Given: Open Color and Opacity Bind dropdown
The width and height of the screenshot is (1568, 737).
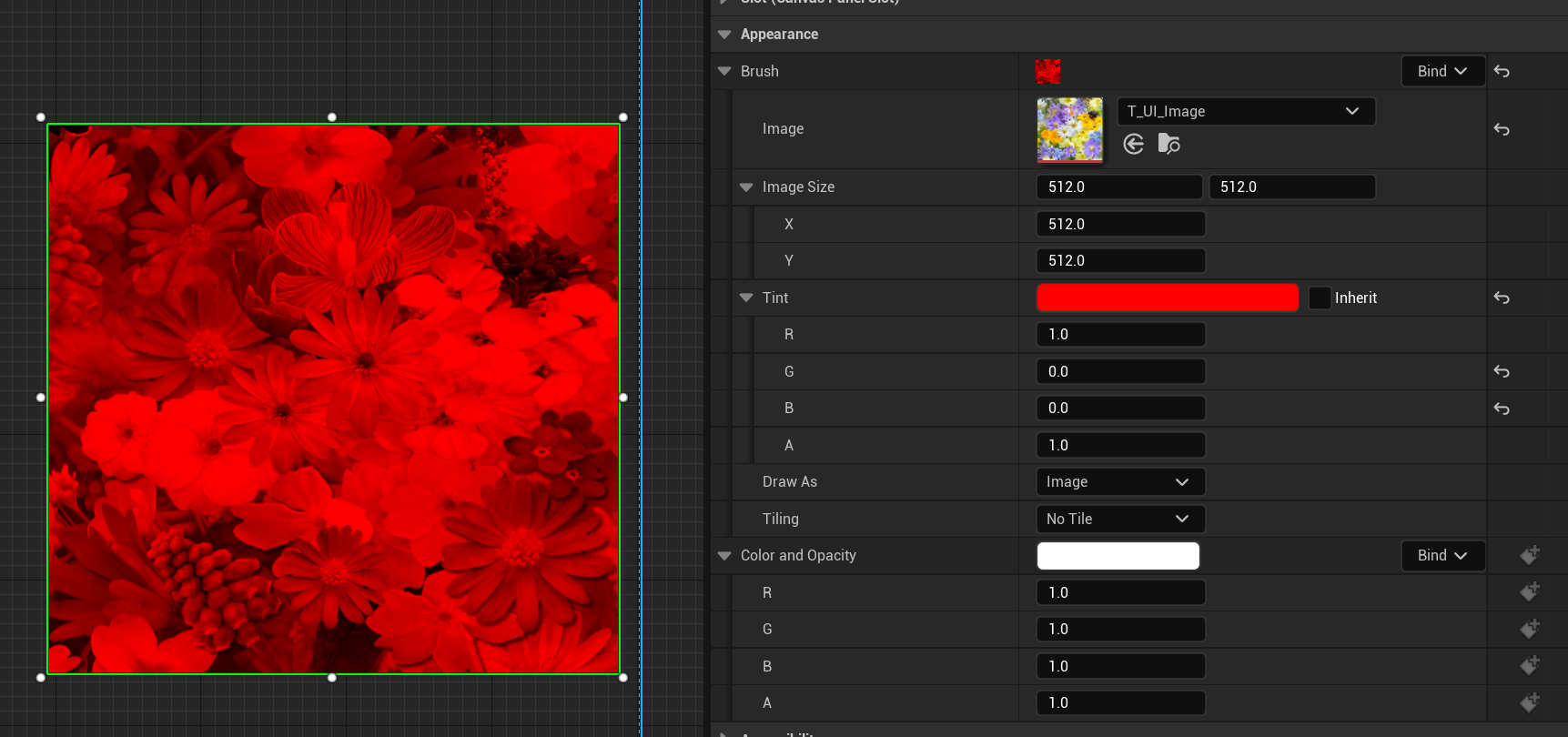Looking at the screenshot, I should 1442,555.
